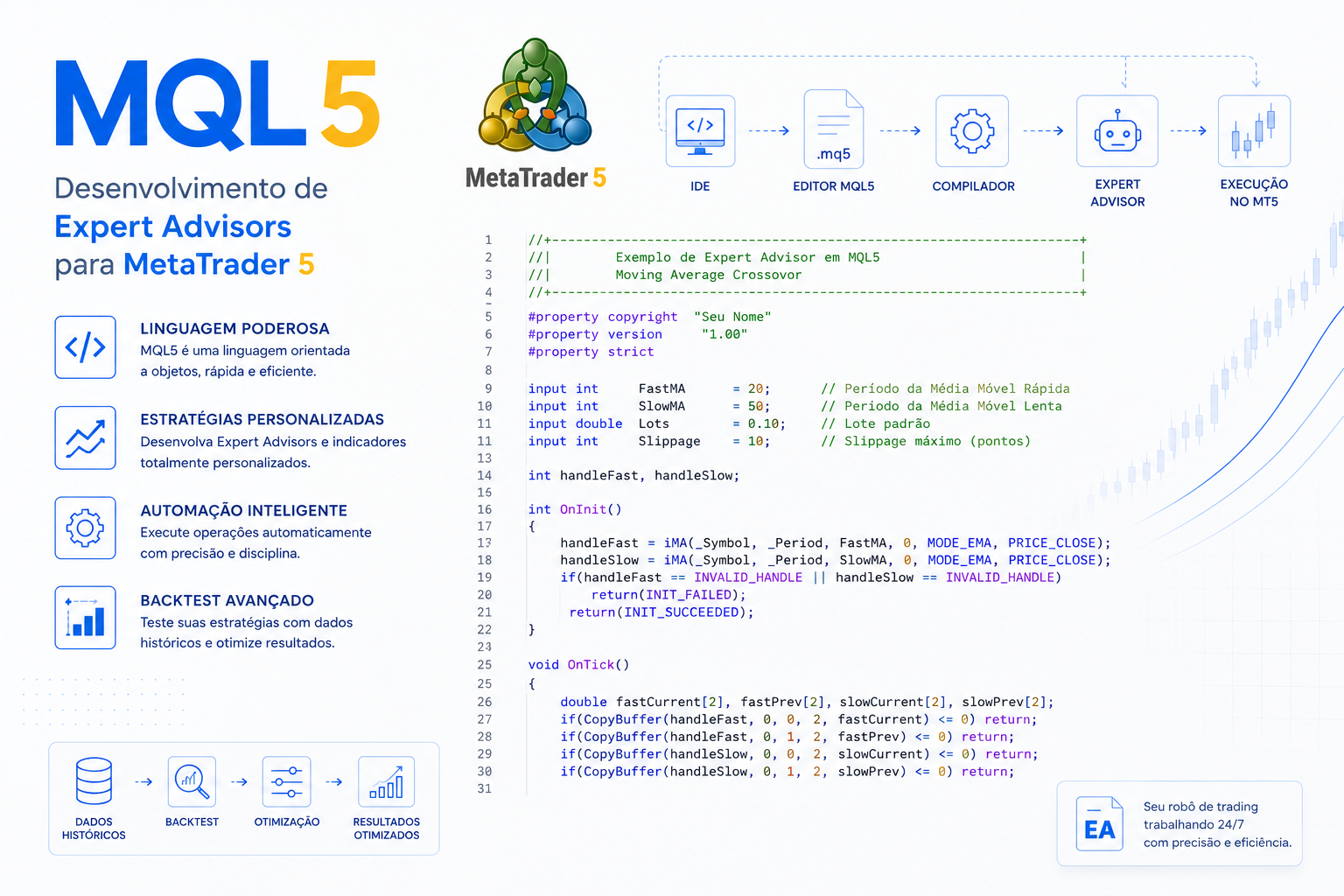Select the blue 'Expert Advisors' heading
Image resolution: width=1344 pixels, height=896 pixels.
coord(173,227)
